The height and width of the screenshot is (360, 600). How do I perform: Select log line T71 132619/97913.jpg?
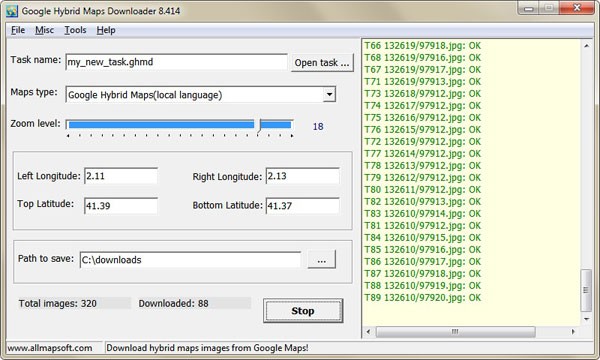tap(422, 81)
